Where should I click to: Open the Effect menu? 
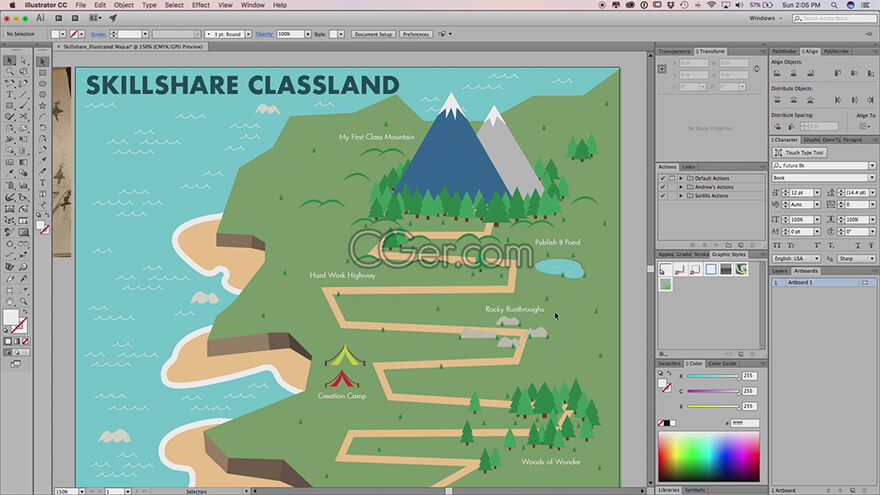point(200,5)
